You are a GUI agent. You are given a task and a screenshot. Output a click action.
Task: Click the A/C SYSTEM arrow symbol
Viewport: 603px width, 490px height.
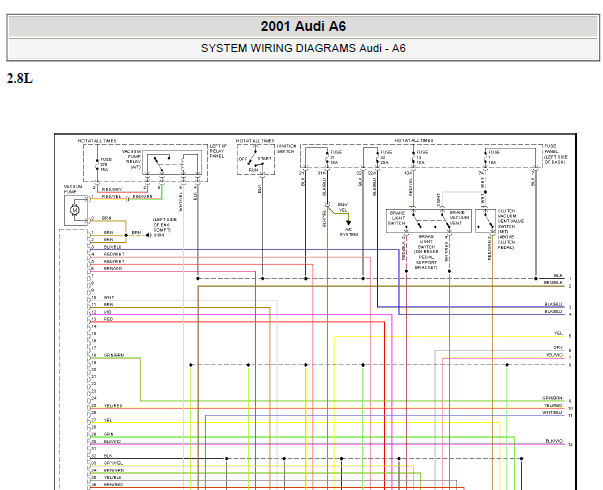point(348,222)
